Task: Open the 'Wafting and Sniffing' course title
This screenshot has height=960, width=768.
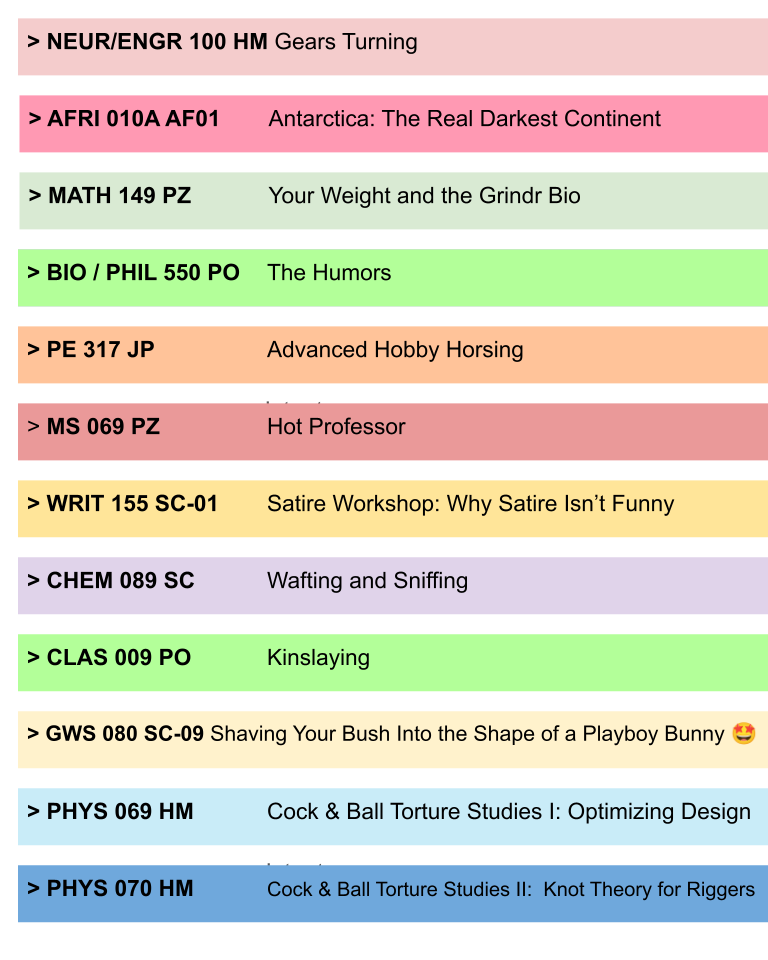Action: click(367, 581)
